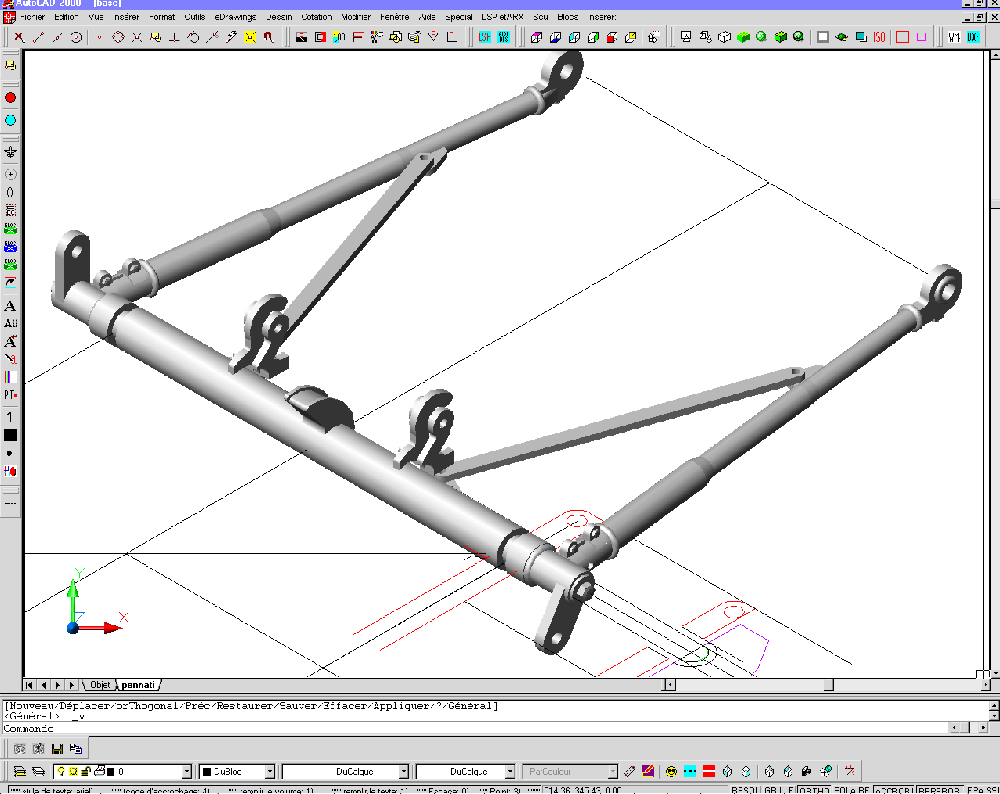Open the Format menu

(162, 17)
